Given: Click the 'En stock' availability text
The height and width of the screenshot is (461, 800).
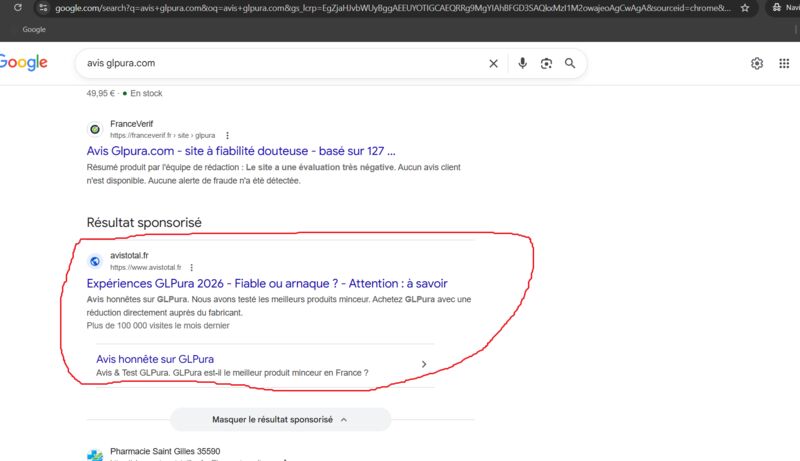Looking at the screenshot, I should click(x=146, y=93).
